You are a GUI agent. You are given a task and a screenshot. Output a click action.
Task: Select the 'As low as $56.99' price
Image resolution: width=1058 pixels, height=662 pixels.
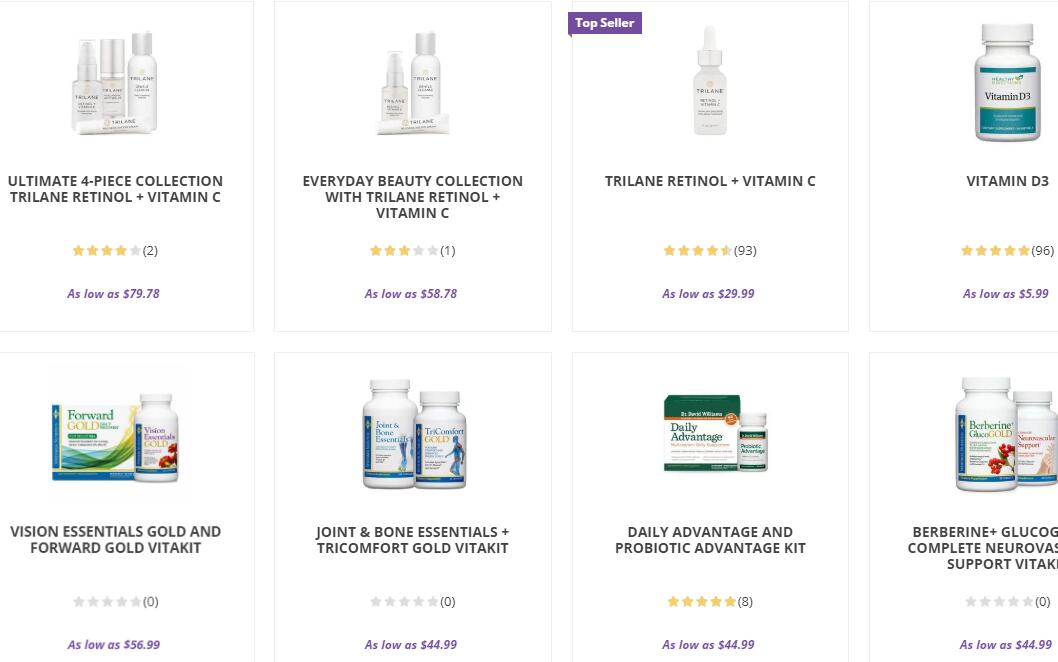point(114,645)
